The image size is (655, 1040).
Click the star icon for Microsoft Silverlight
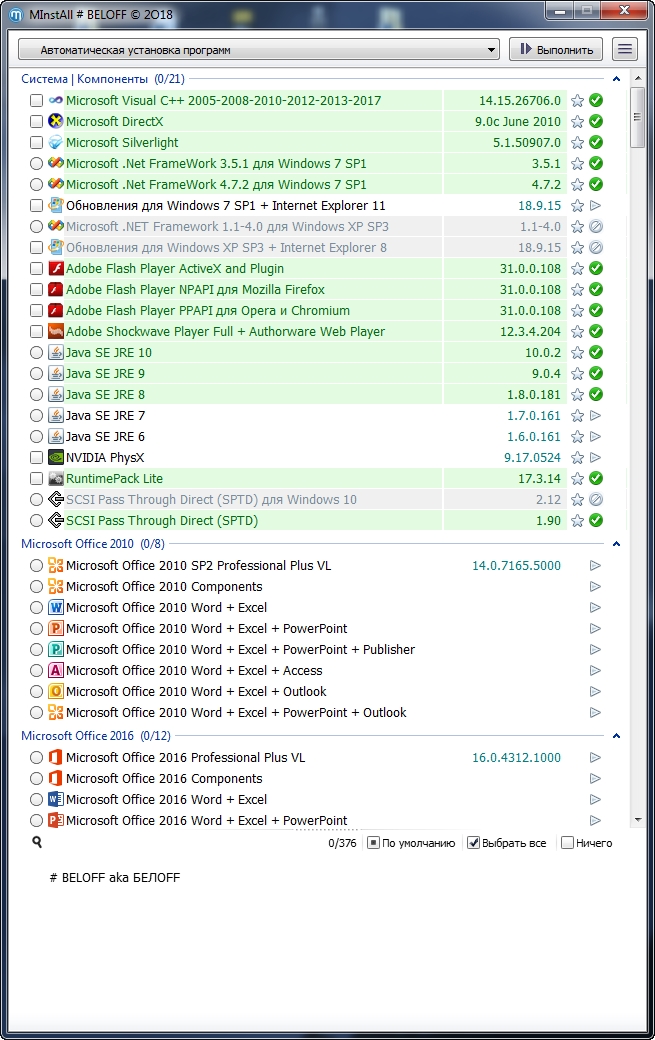tap(577, 143)
